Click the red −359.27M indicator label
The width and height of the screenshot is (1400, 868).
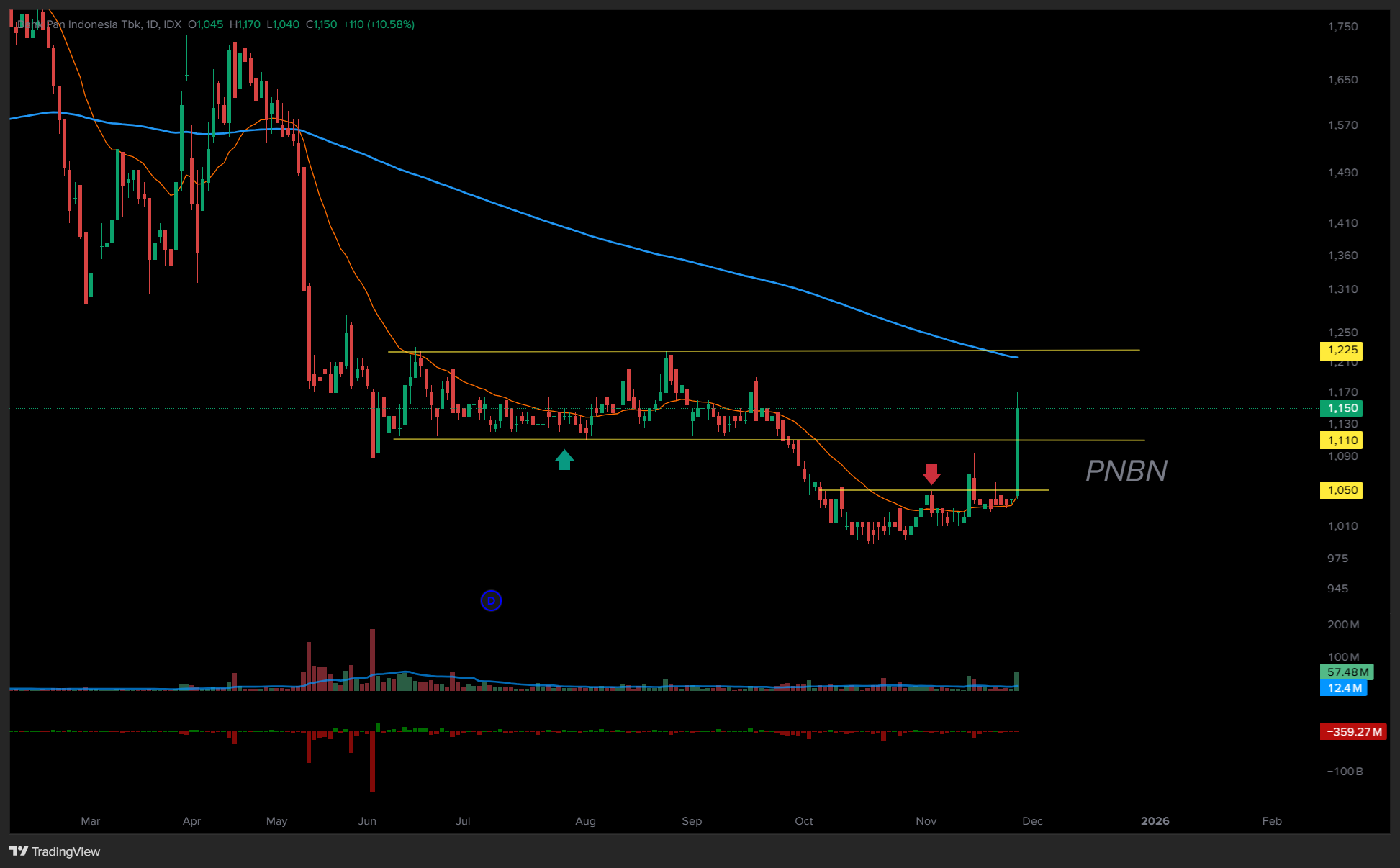point(1353,732)
